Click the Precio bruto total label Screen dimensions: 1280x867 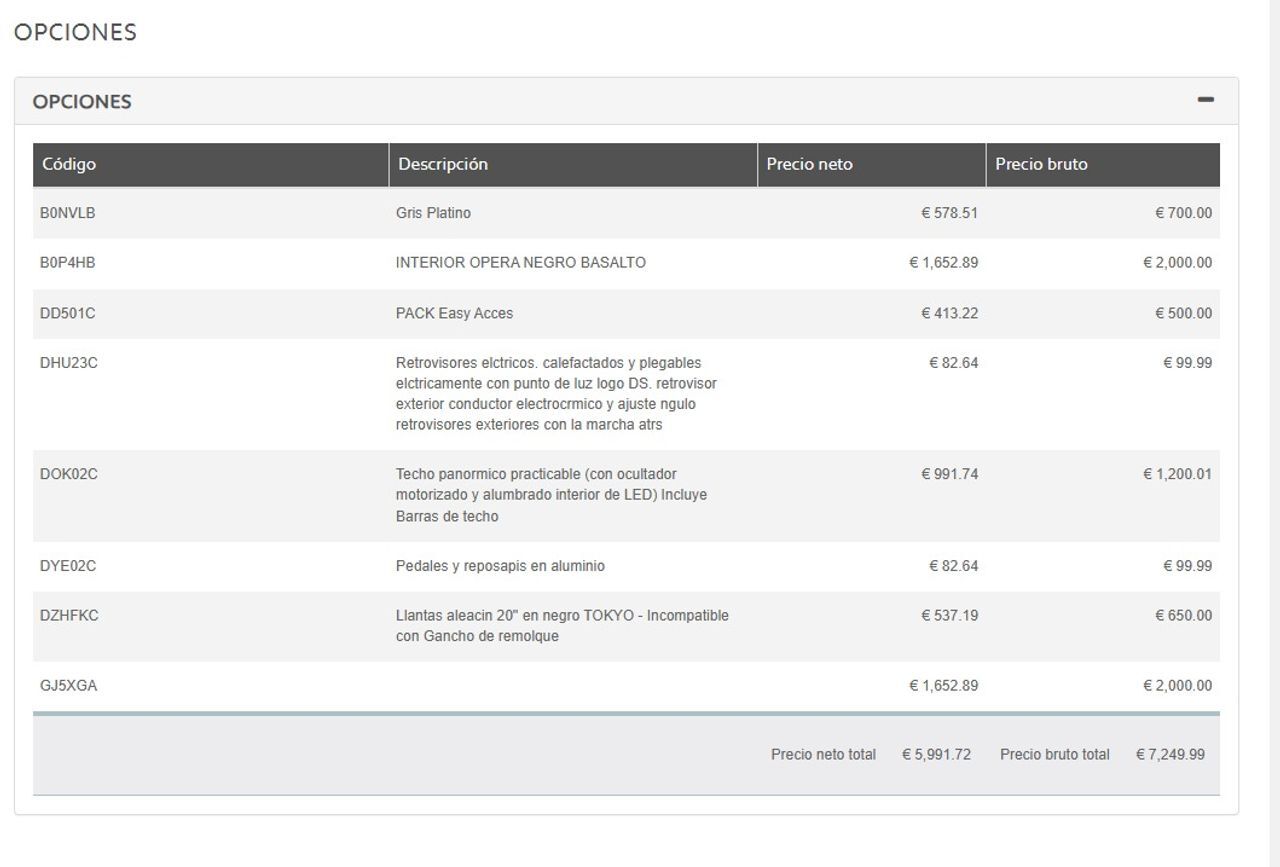click(x=1055, y=755)
